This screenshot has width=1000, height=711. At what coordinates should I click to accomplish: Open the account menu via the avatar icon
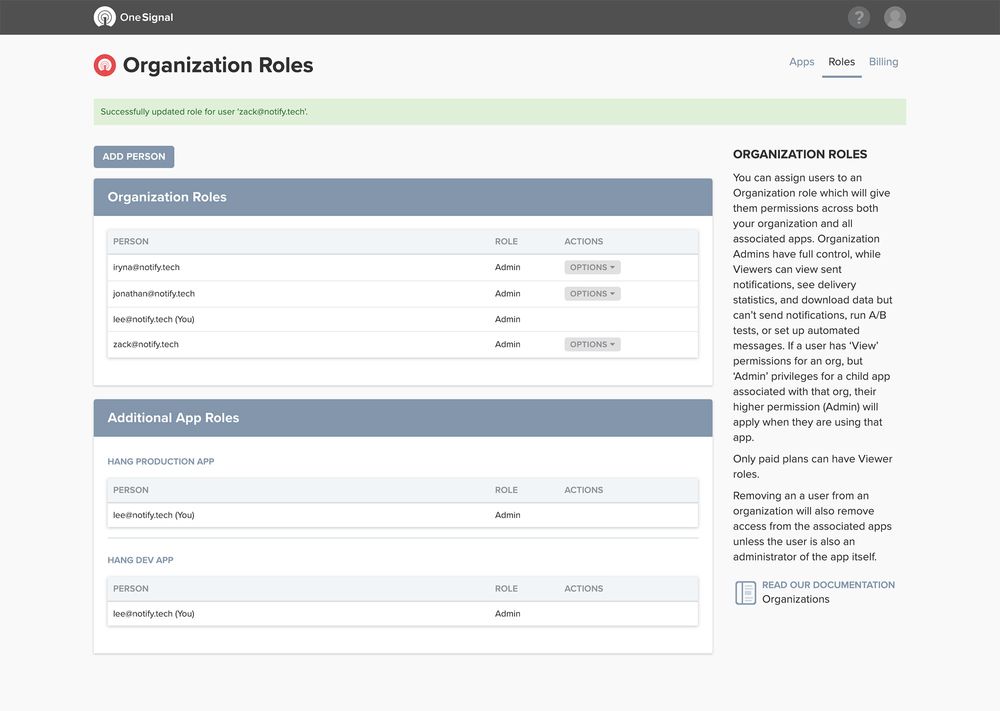pos(894,16)
